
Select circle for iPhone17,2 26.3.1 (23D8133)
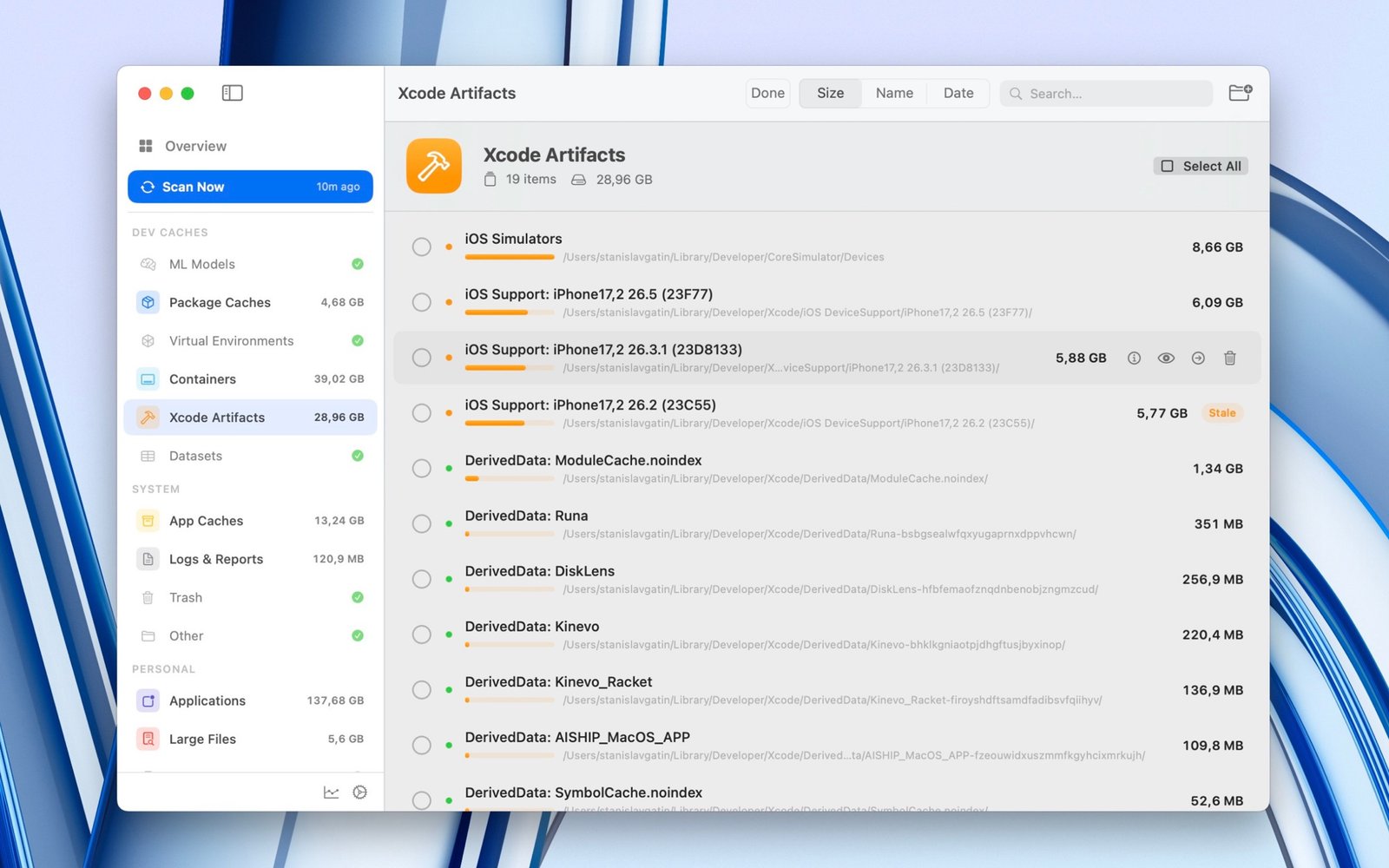422,358
